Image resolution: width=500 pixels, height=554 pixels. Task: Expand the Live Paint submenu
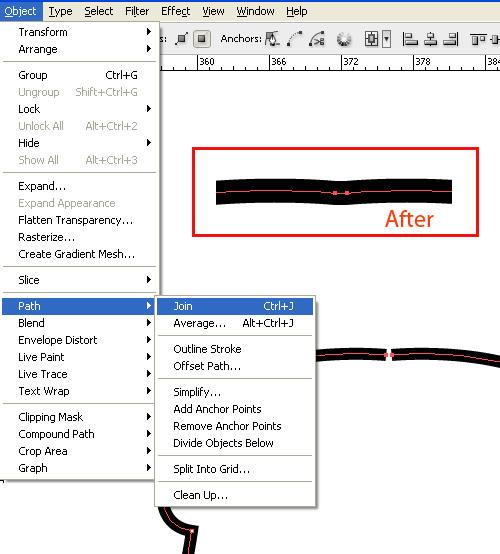point(78,357)
